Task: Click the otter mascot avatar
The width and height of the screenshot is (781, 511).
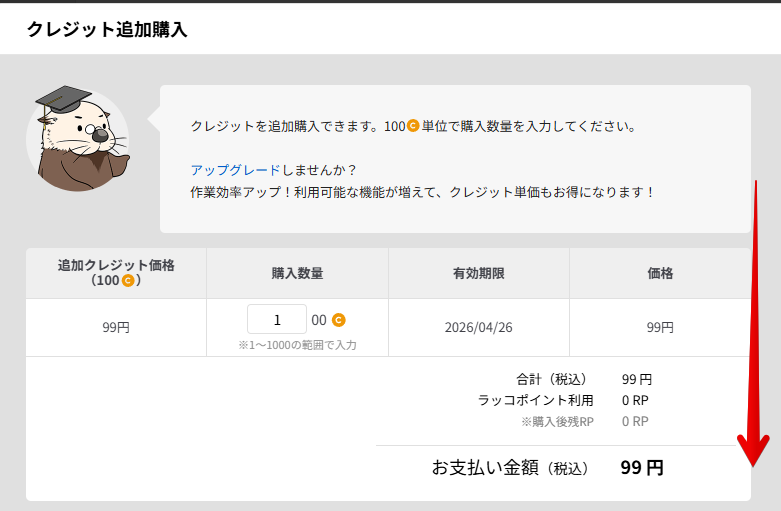Action: 78,138
